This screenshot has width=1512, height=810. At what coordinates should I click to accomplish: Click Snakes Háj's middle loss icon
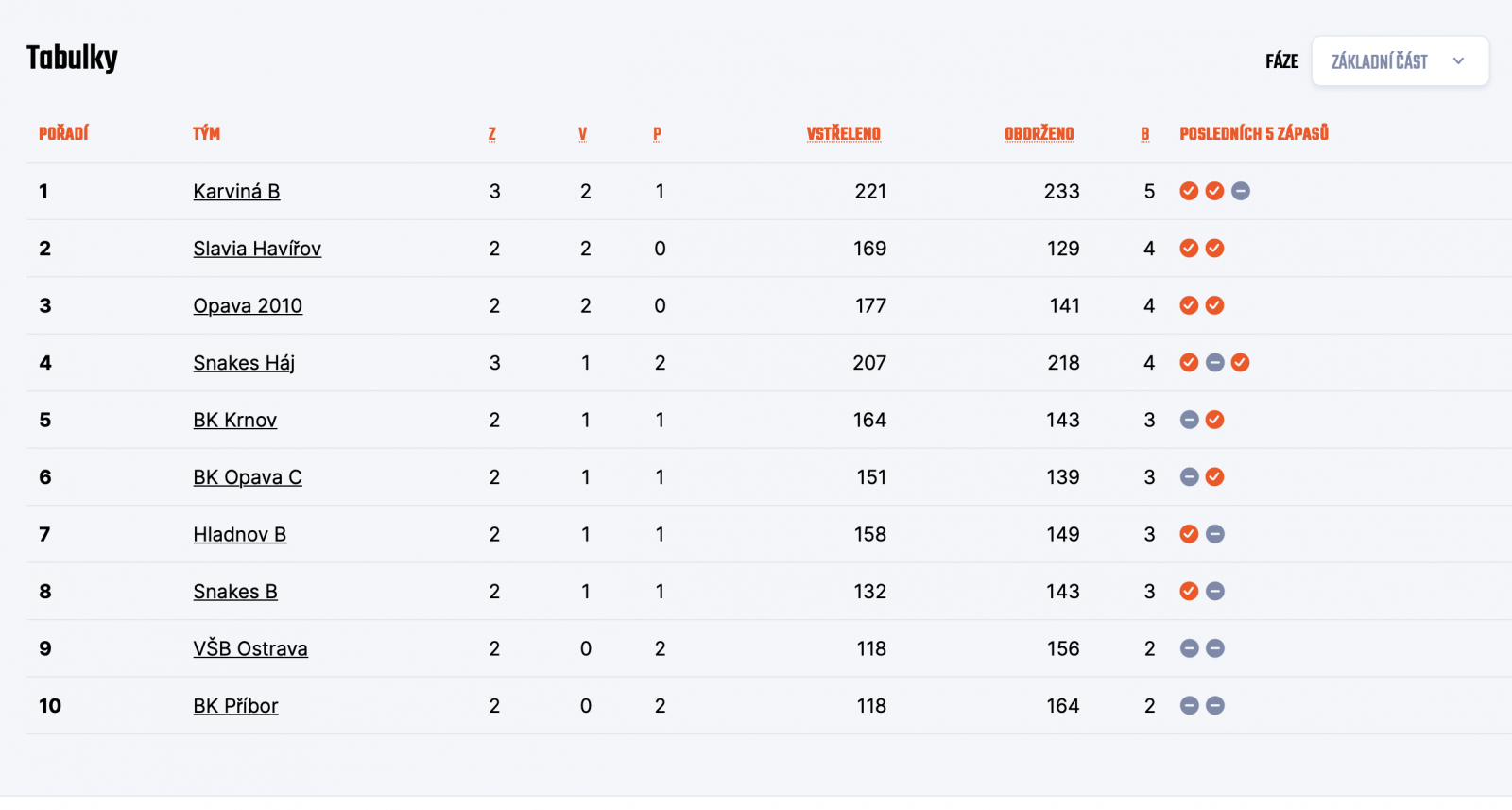coord(1215,363)
